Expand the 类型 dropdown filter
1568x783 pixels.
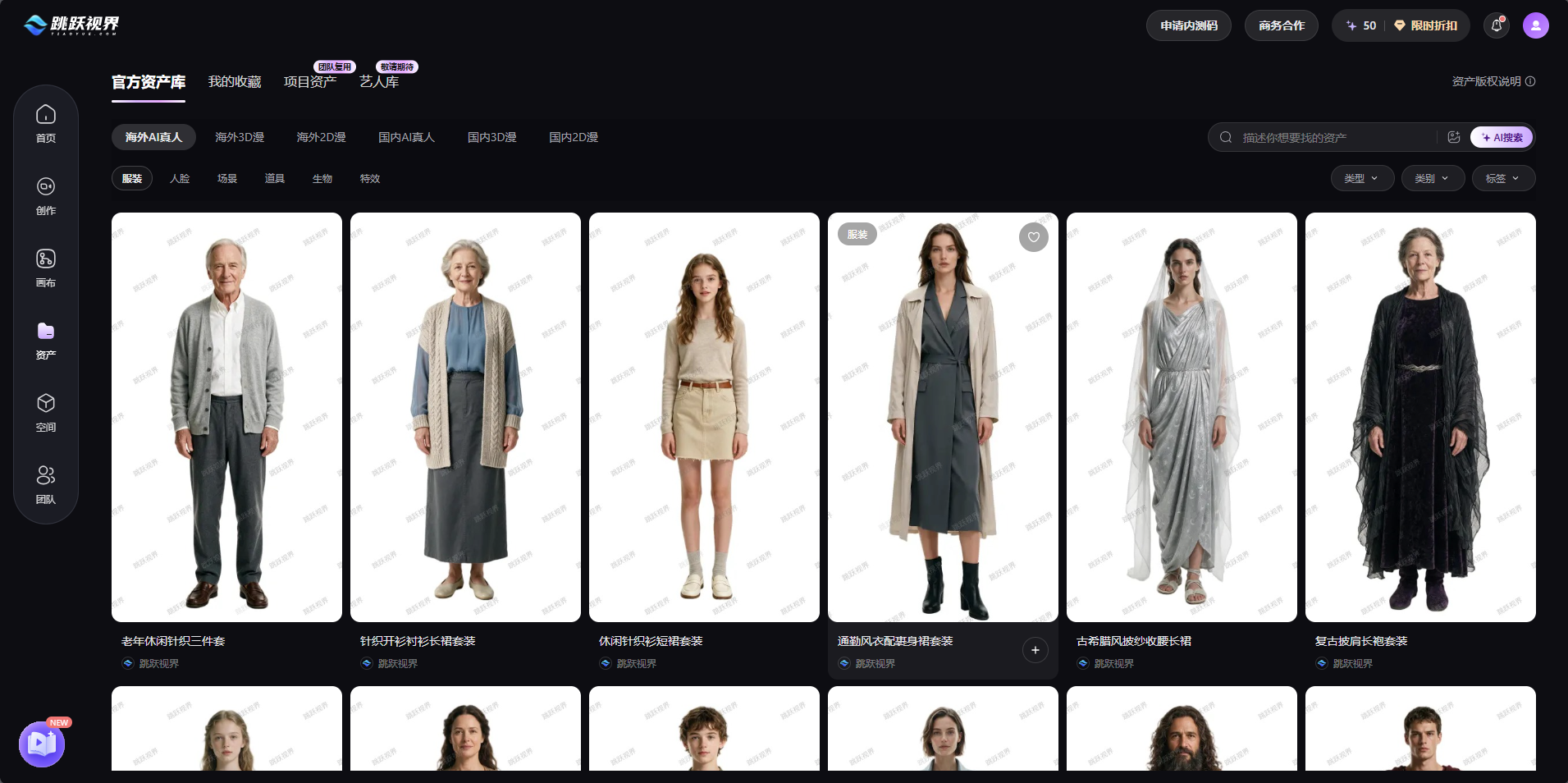[x=1362, y=178]
